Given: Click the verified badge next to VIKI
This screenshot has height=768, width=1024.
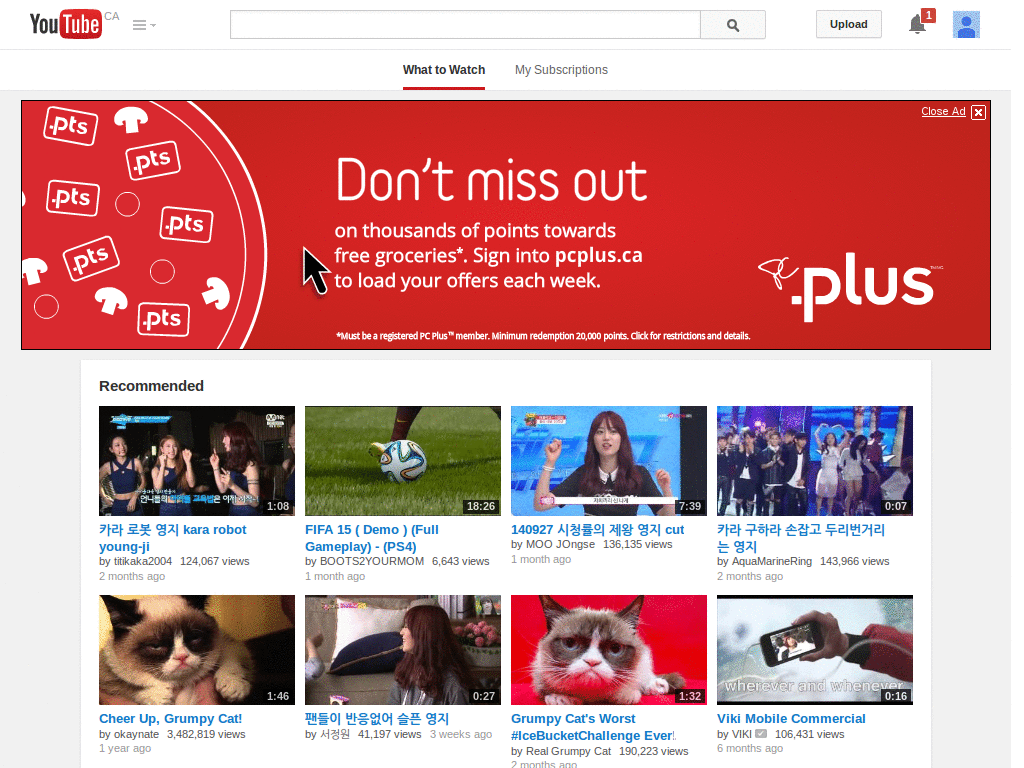Looking at the screenshot, I should coord(761,734).
